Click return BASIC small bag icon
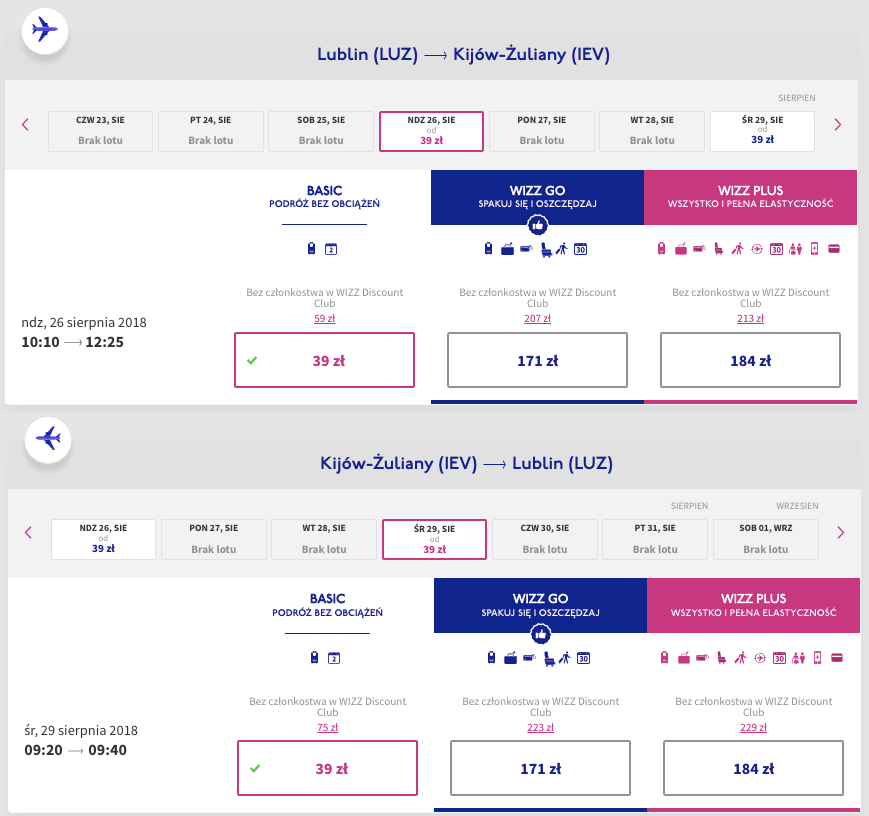The image size is (869, 816). point(314,657)
